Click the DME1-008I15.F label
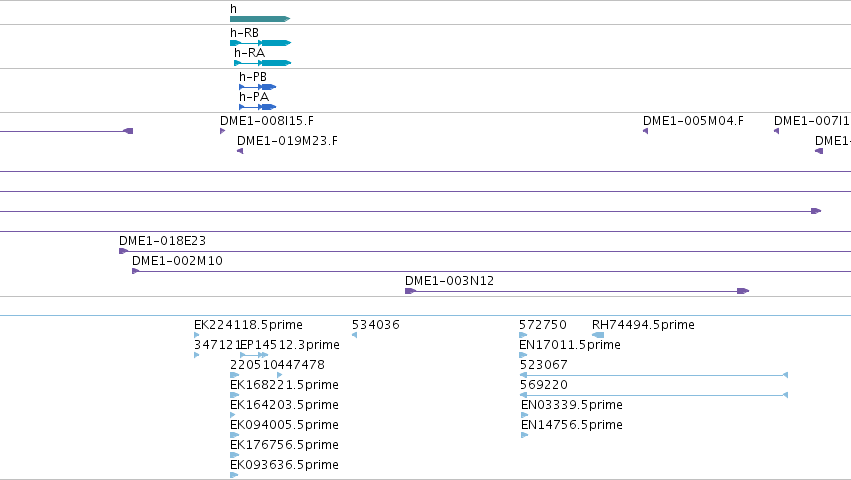Viewport: 851px width, 480px height. (x=267, y=121)
